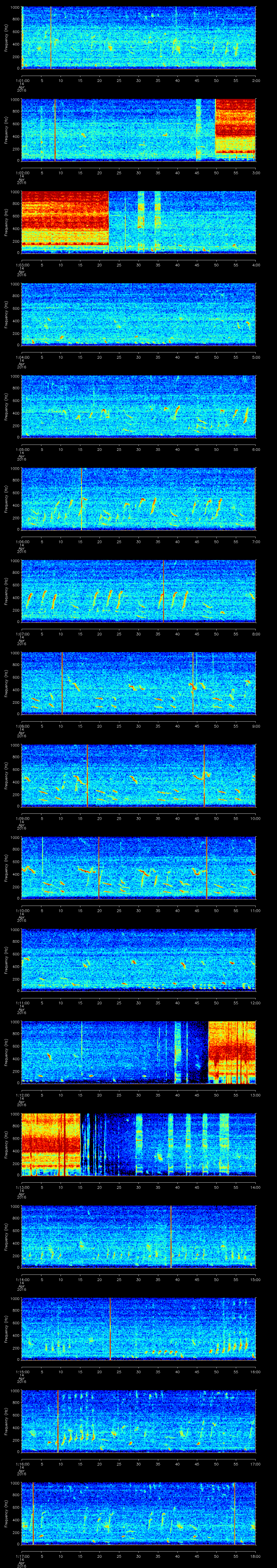Image resolution: width=277 pixels, height=1568 pixels.
Task: Click red vertical line in 1:02:00 spectrogram
Action: tap(55, 130)
